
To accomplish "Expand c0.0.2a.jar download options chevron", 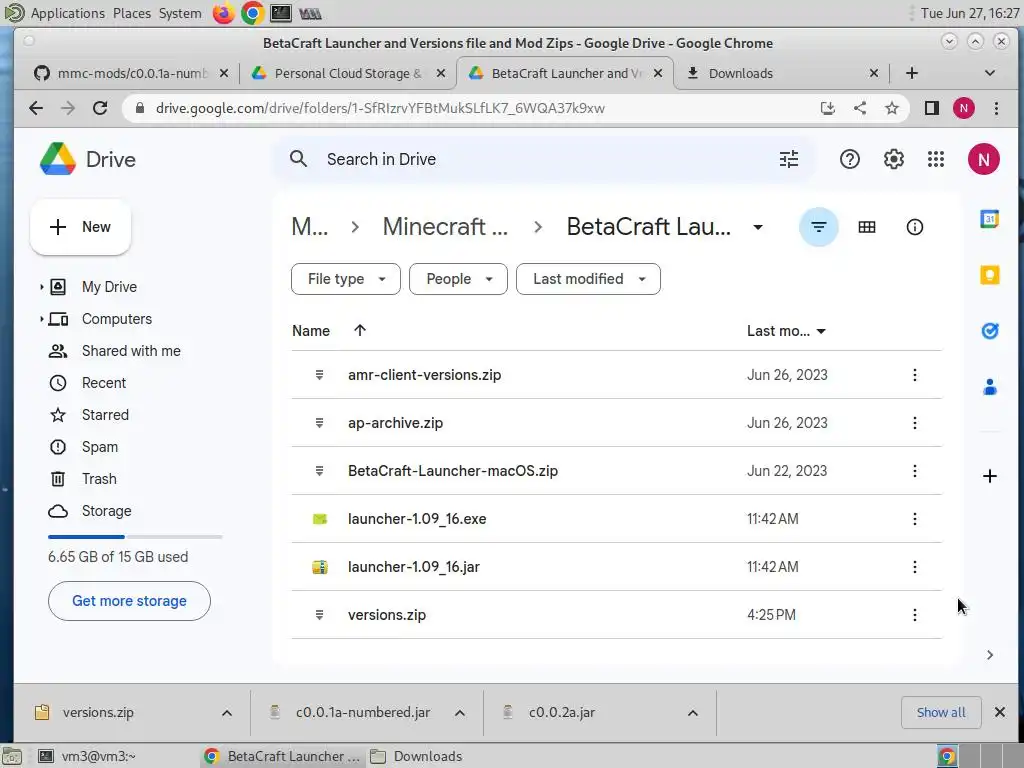I will [x=693, y=712].
